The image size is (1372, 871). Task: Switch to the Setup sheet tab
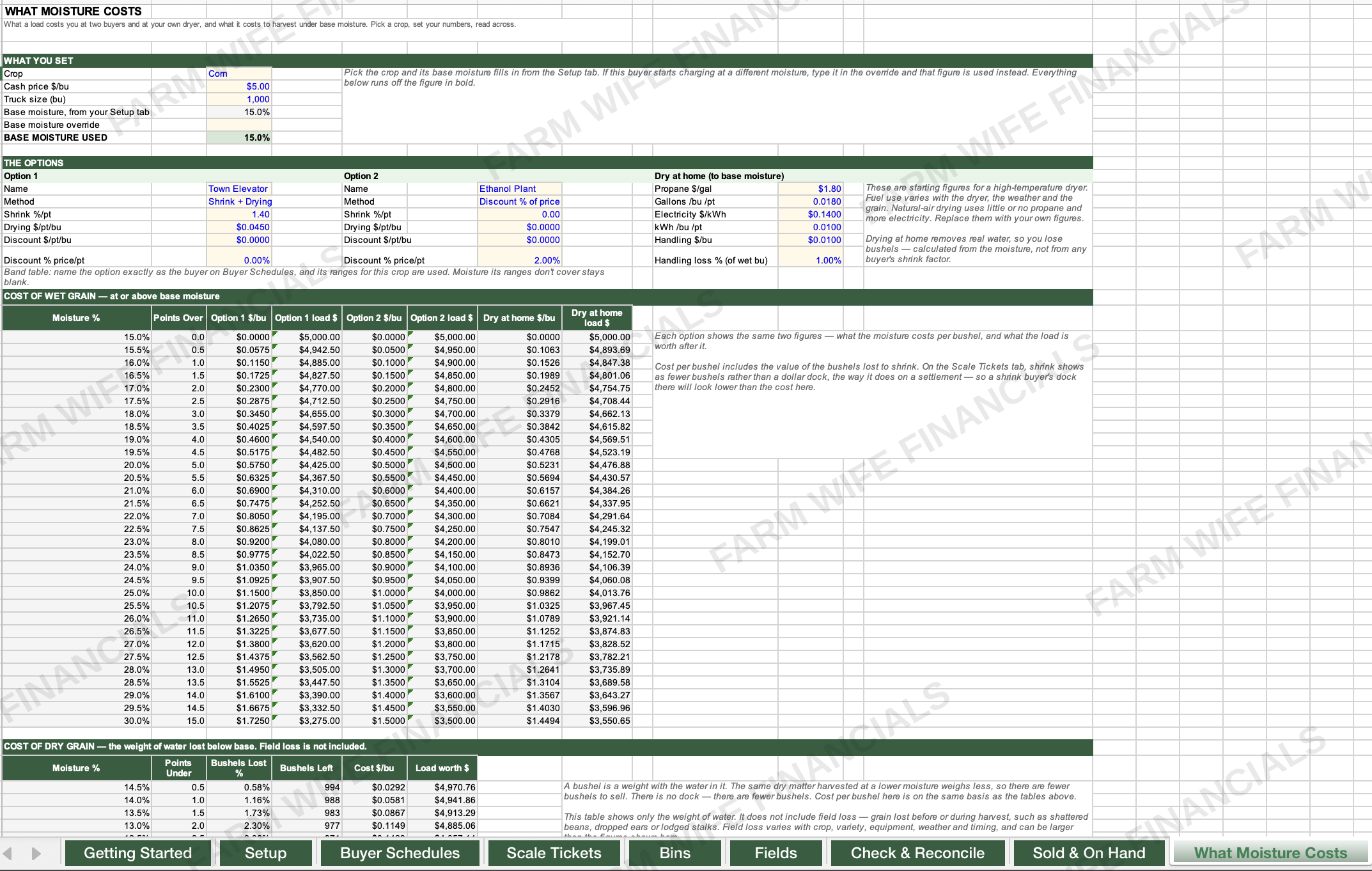(265, 853)
